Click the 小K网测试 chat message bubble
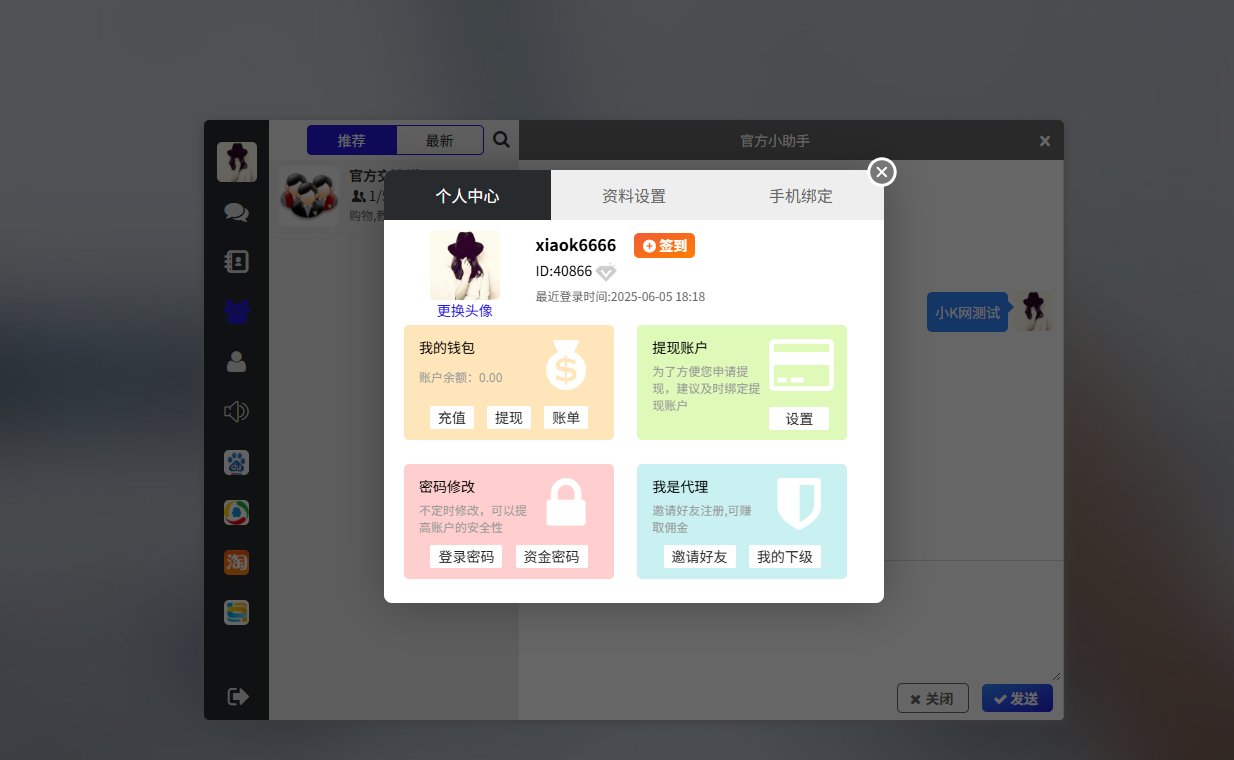1234x760 pixels. tap(967, 312)
